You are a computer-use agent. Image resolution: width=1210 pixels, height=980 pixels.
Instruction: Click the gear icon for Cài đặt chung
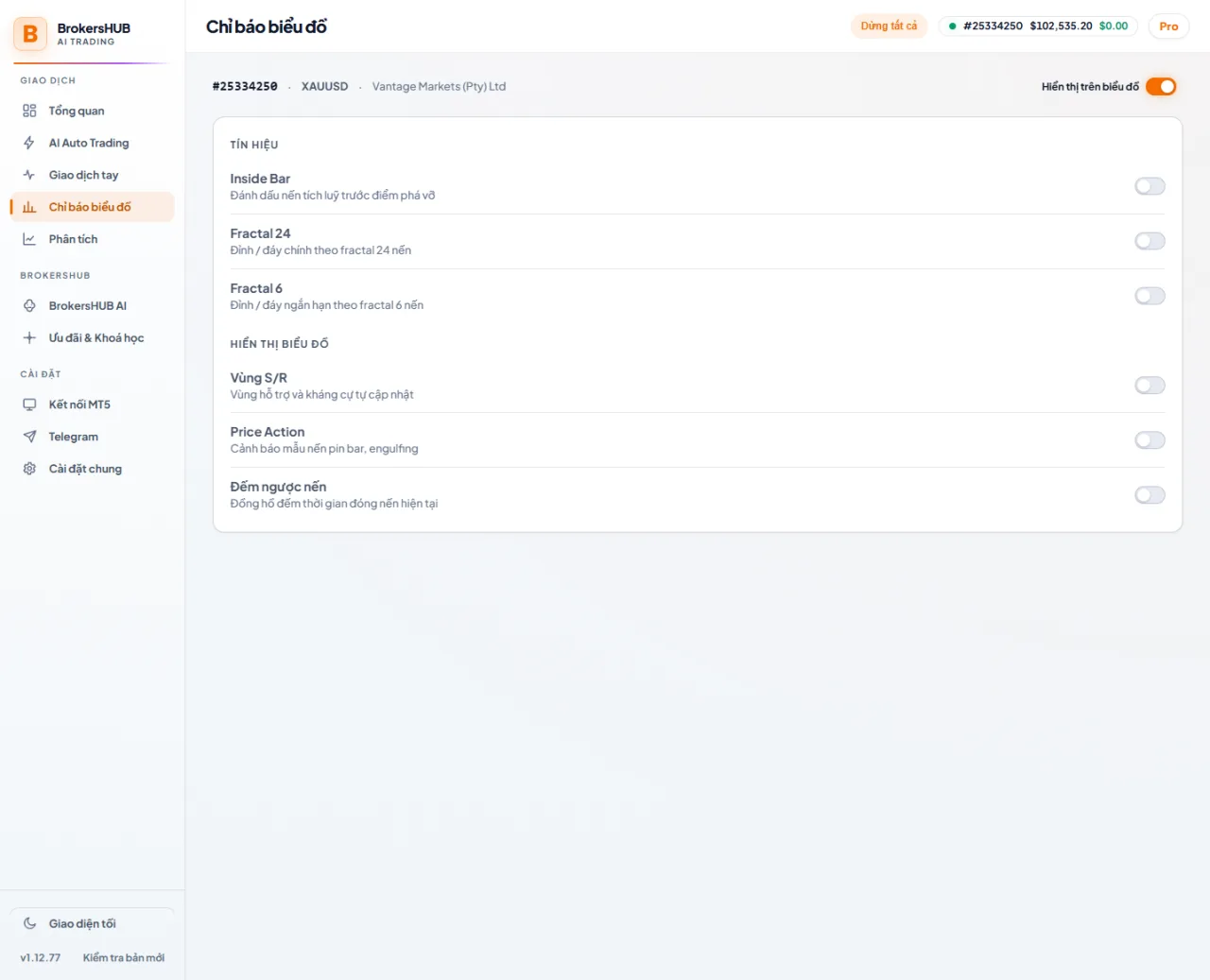click(x=29, y=469)
